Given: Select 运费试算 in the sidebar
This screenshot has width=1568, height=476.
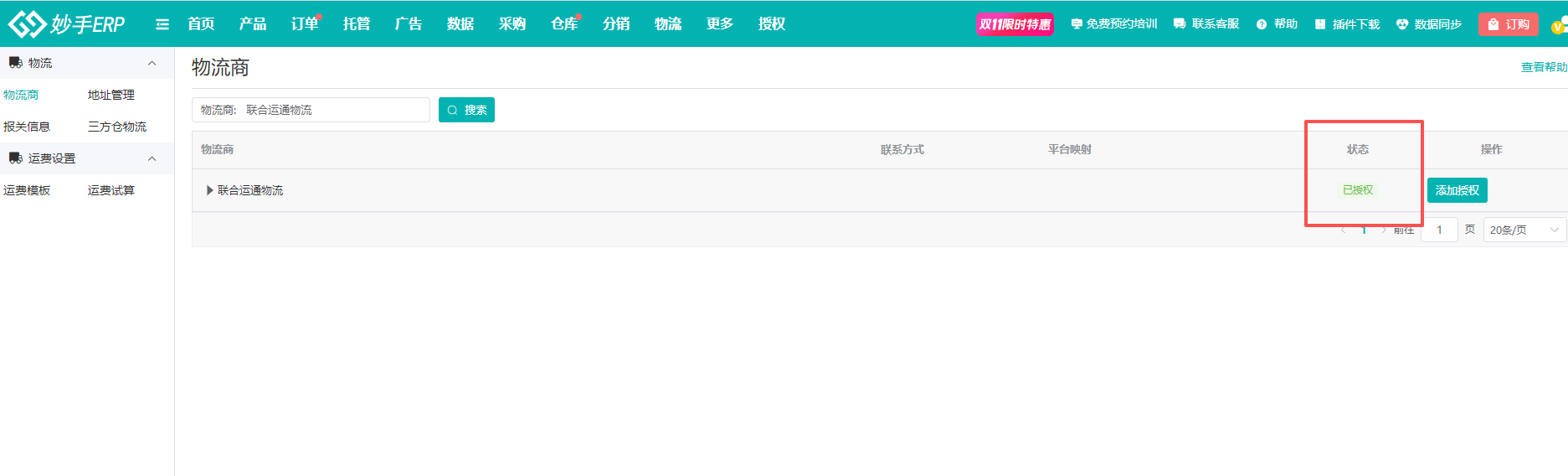Looking at the screenshot, I should [111, 190].
